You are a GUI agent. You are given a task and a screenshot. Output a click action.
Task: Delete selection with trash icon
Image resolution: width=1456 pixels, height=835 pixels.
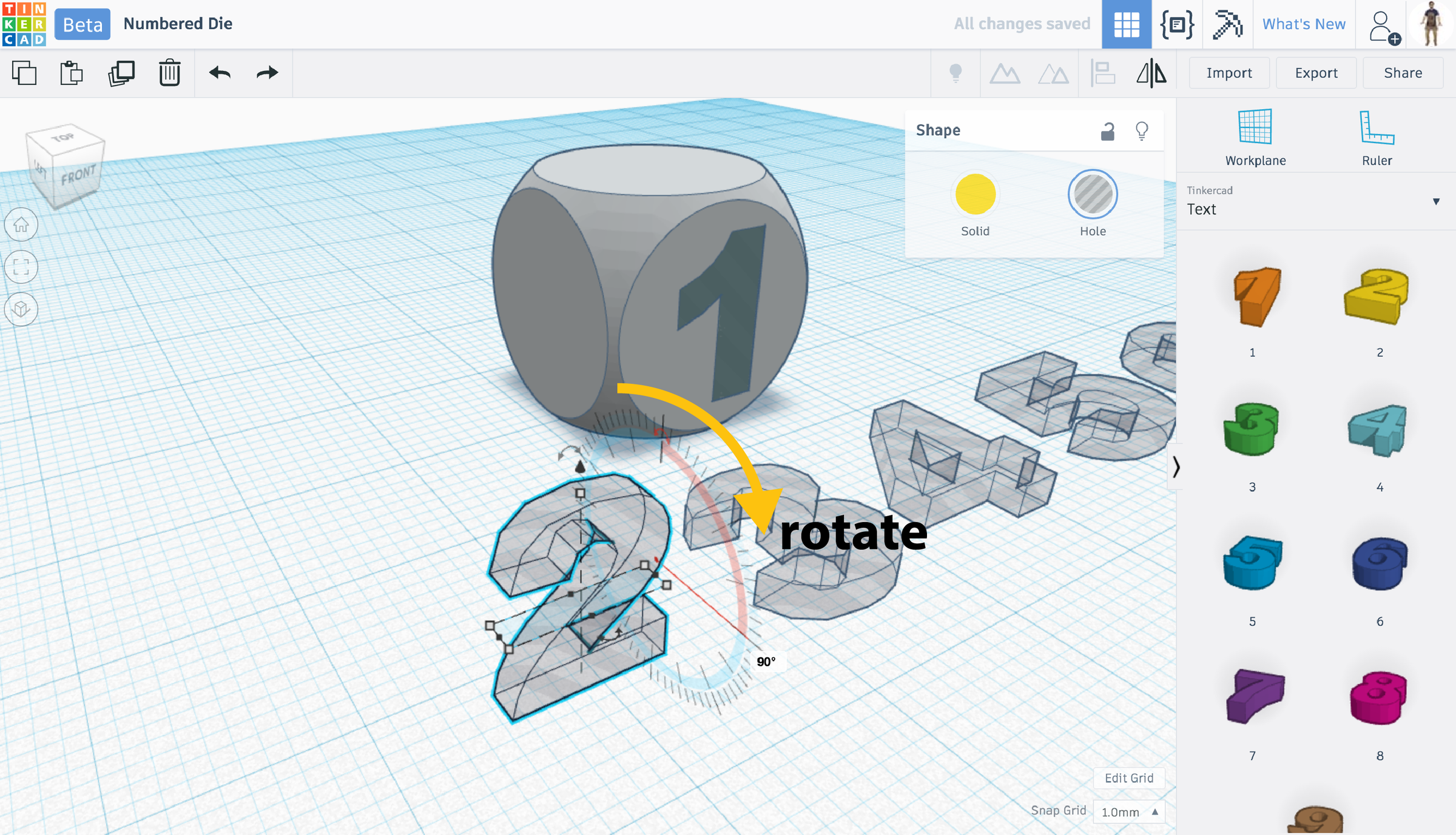pyautogui.click(x=170, y=73)
